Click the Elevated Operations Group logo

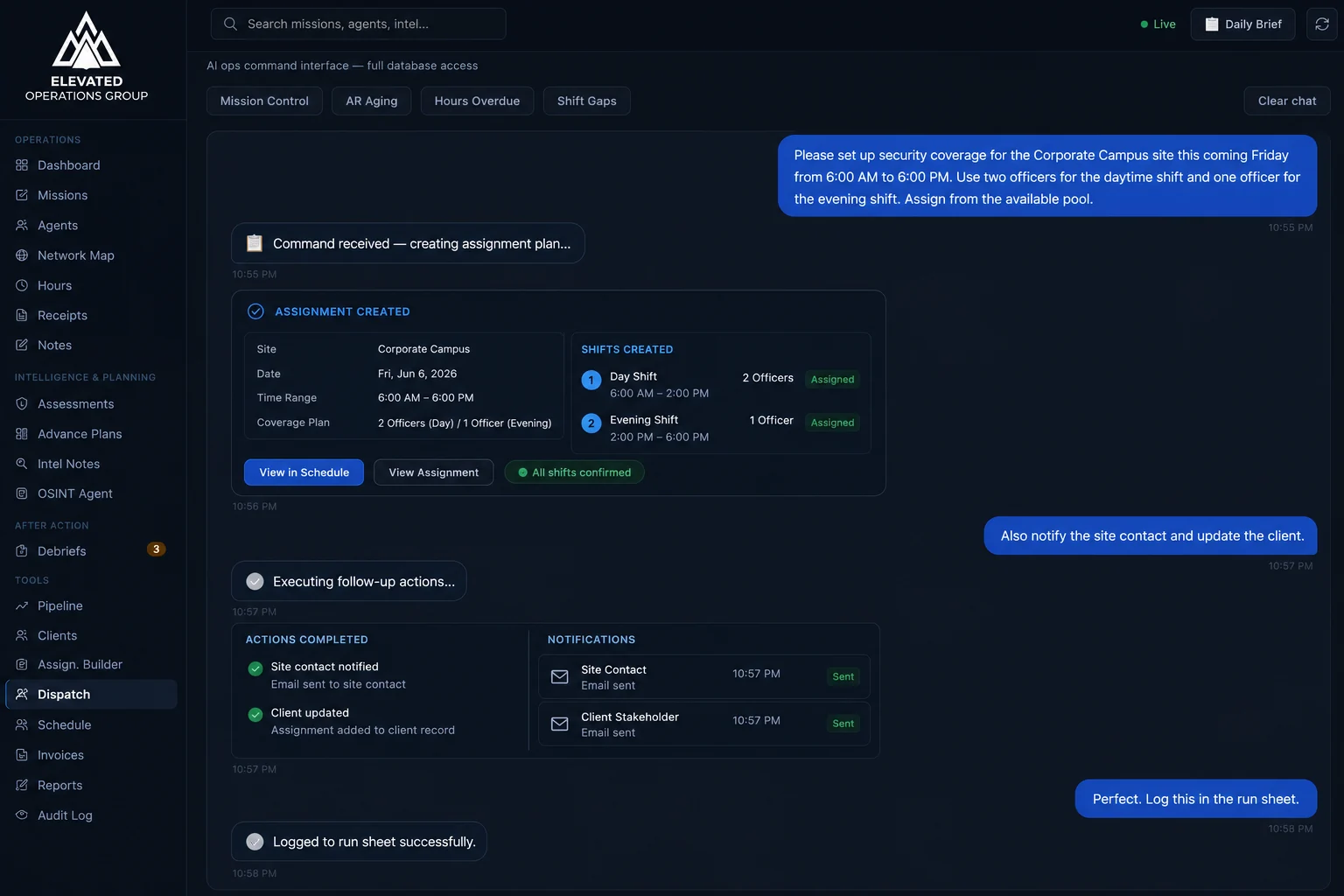tap(87, 56)
